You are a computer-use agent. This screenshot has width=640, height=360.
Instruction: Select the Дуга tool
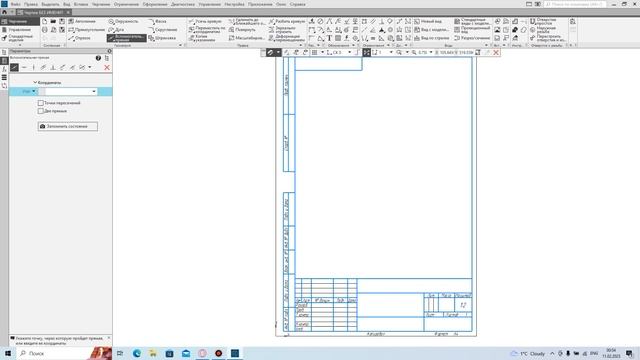pos(116,30)
